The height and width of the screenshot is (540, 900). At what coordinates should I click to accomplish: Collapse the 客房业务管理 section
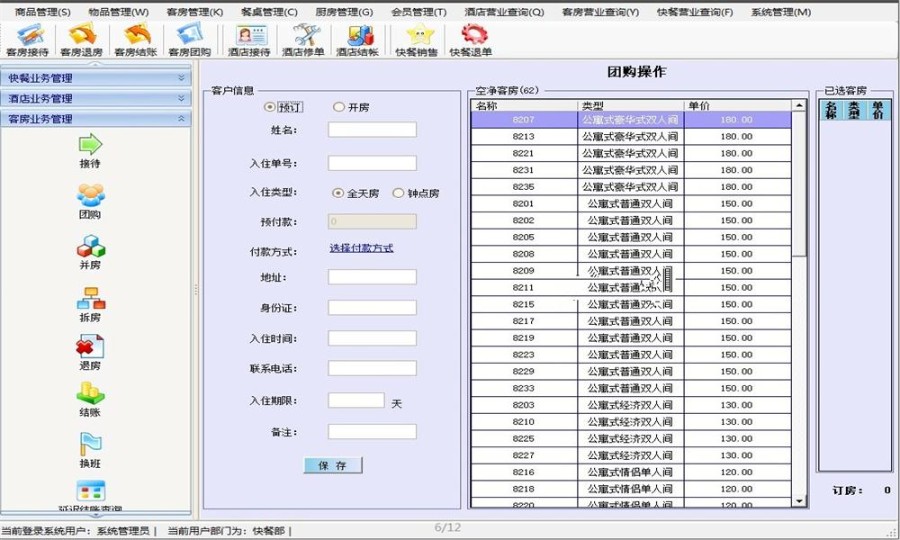pos(181,119)
